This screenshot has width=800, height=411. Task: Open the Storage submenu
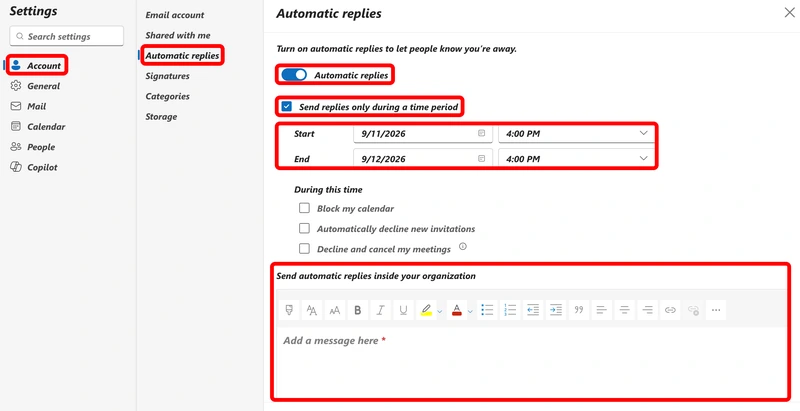[x=161, y=117]
